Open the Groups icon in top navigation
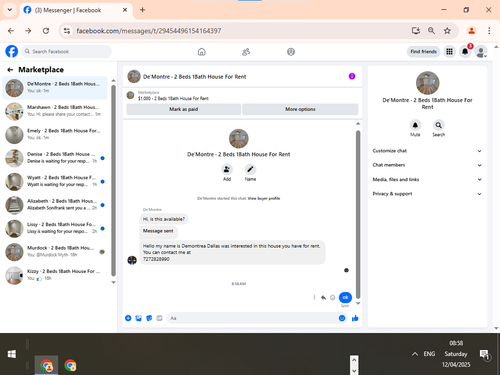The height and width of the screenshot is (375, 500). pos(291,52)
